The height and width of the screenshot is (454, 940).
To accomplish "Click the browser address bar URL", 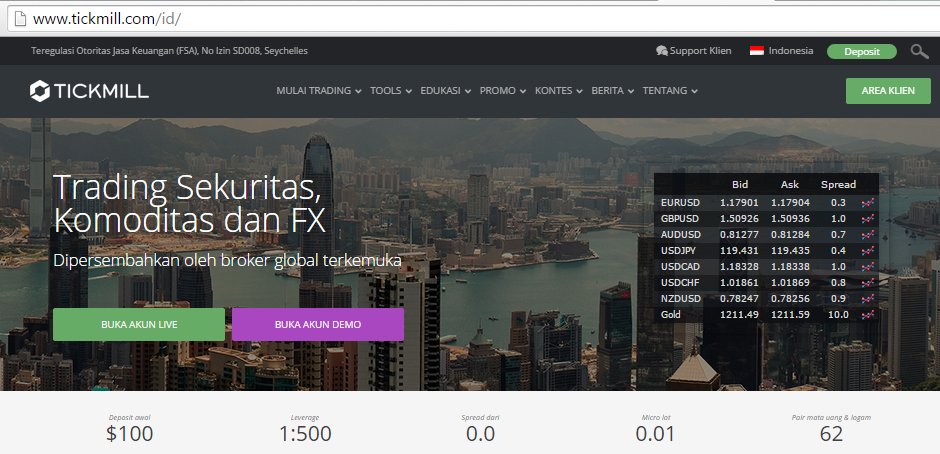I will [107, 19].
